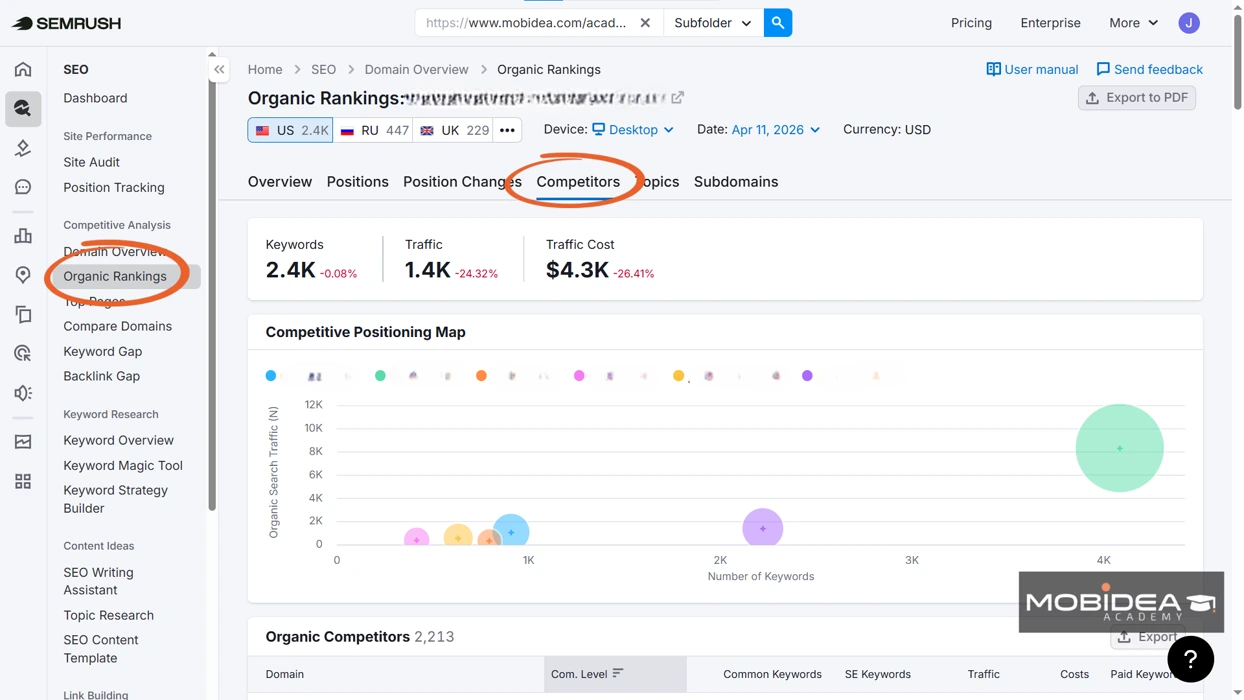Open the SEO toolkit icon in the sidebar
The image size is (1244, 700).
pyautogui.click(x=22, y=108)
